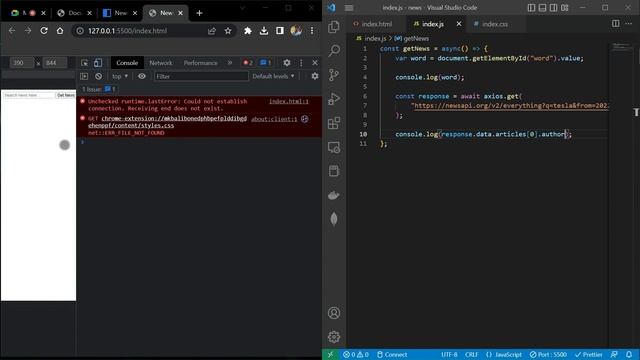640x360 pixels.
Task: Share this page icon in address bar
Action: click(x=212, y=31)
